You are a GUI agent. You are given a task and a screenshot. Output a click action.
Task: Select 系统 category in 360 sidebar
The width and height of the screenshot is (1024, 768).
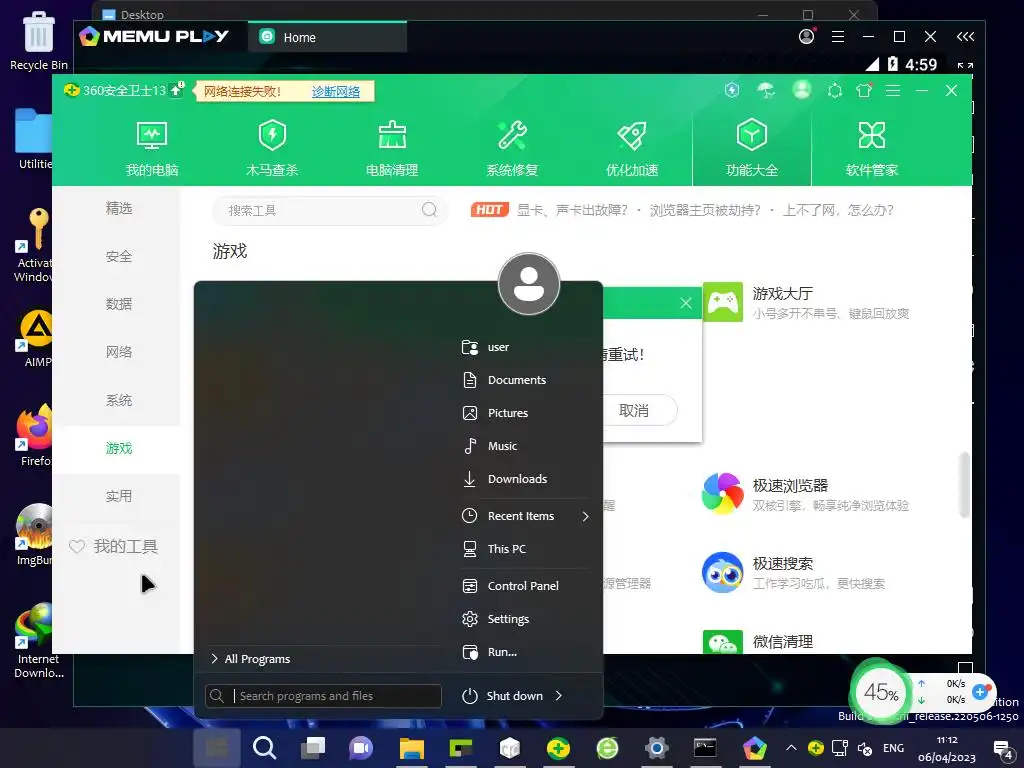tap(118, 400)
